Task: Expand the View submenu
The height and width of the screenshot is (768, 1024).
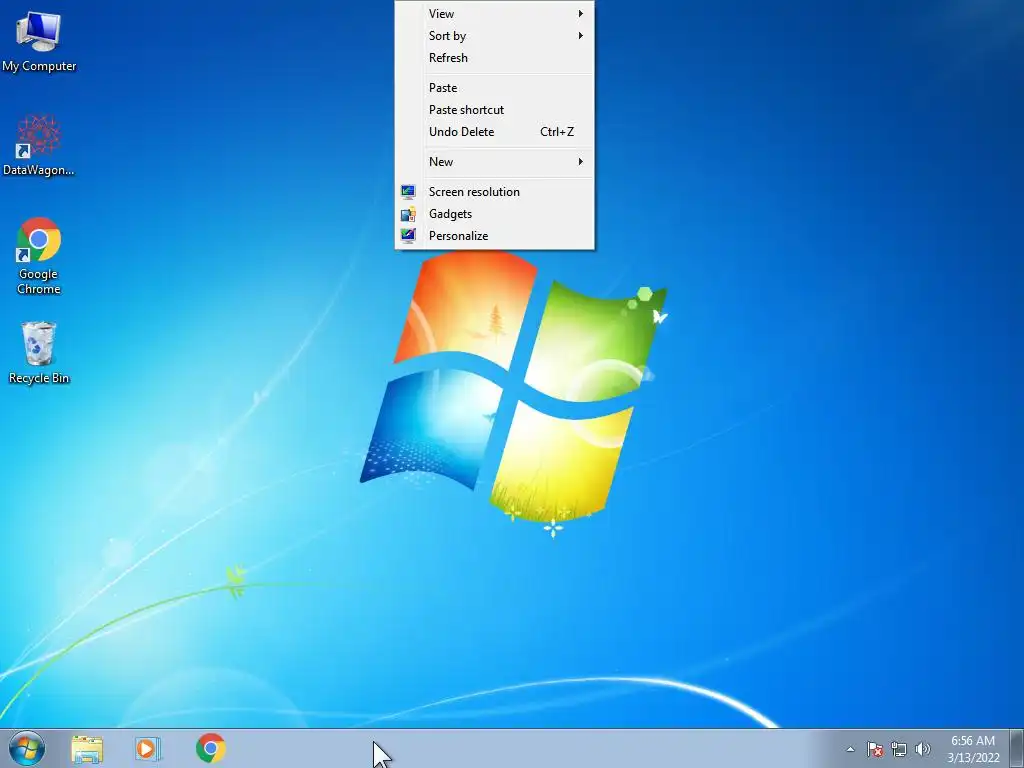Action: [x=494, y=14]
